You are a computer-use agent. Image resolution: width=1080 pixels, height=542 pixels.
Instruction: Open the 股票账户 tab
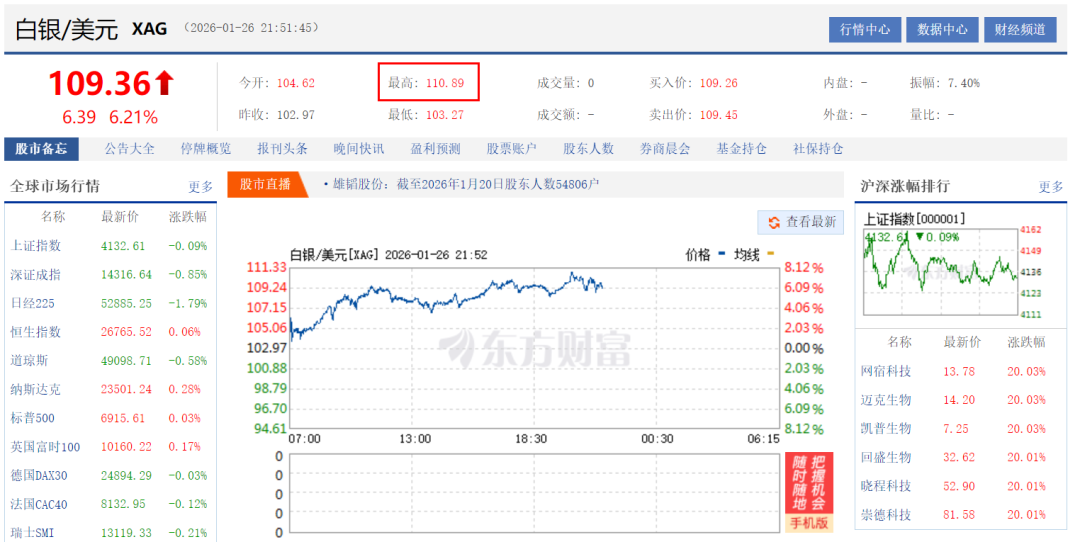tap(512, 149)
